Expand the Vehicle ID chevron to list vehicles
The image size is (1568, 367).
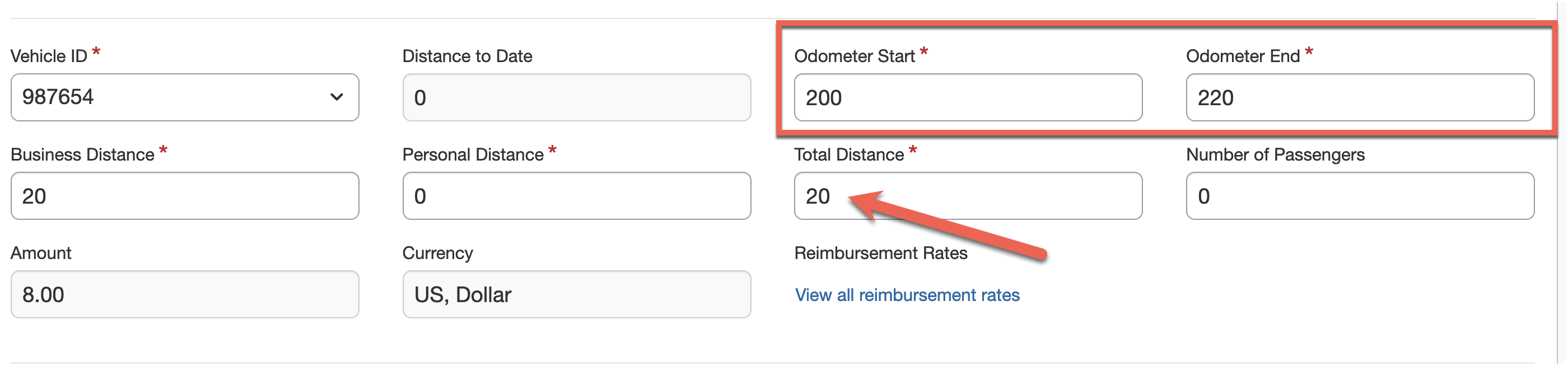(x=337, y=97)
